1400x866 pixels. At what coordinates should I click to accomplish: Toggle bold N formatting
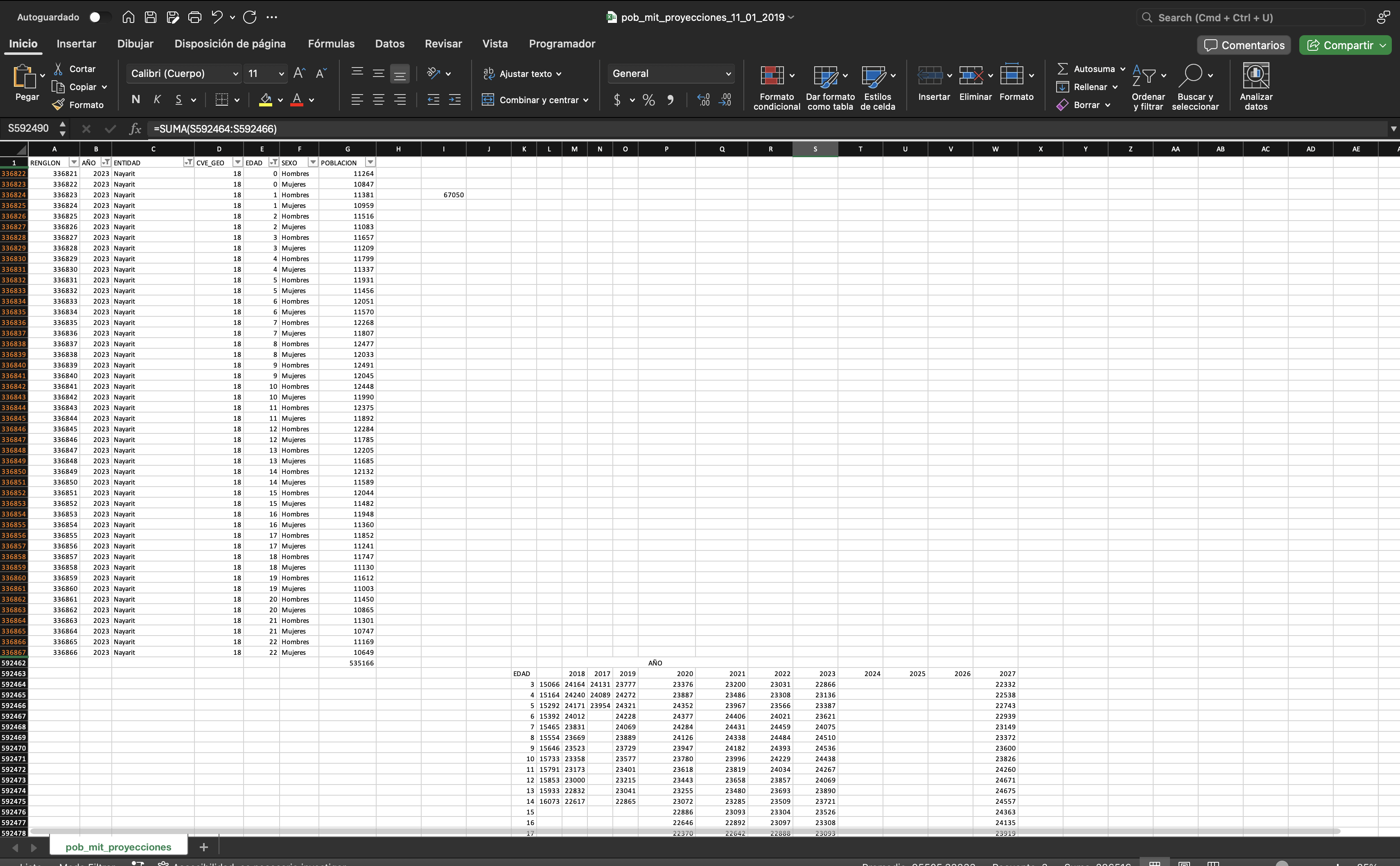136,100
